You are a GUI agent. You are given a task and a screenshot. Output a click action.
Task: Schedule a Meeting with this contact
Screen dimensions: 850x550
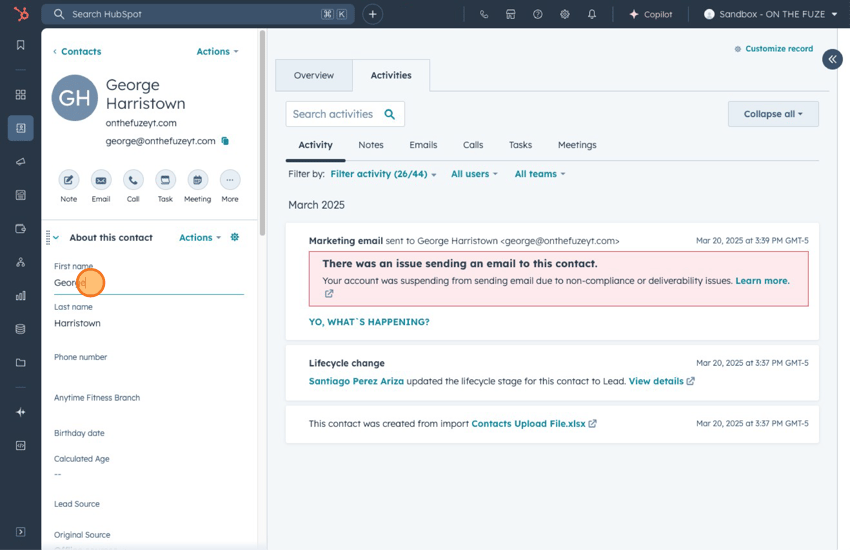click(197, 180)
